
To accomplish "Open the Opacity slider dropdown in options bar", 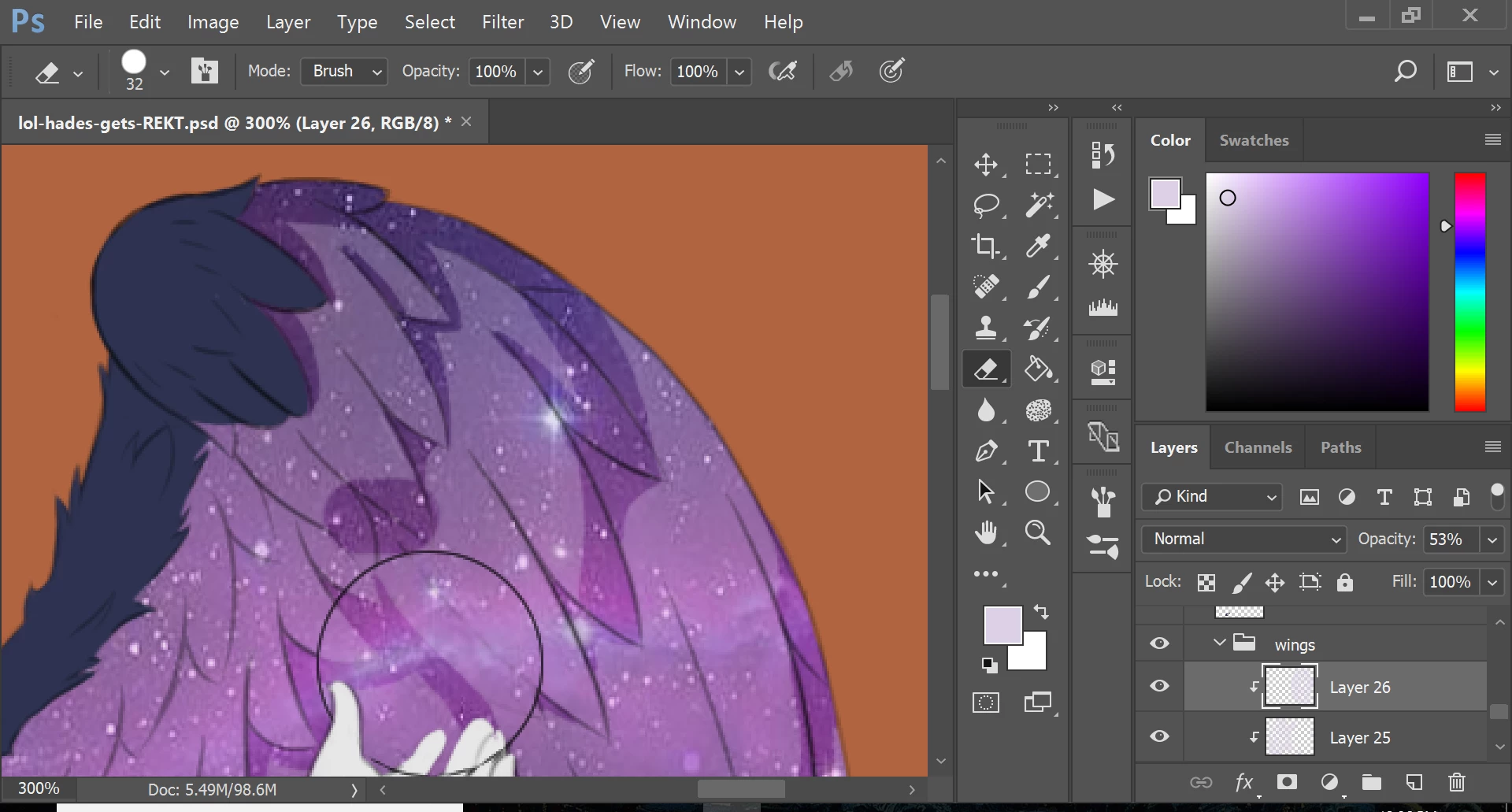I will pyautogui.click(x=538, y=72).
